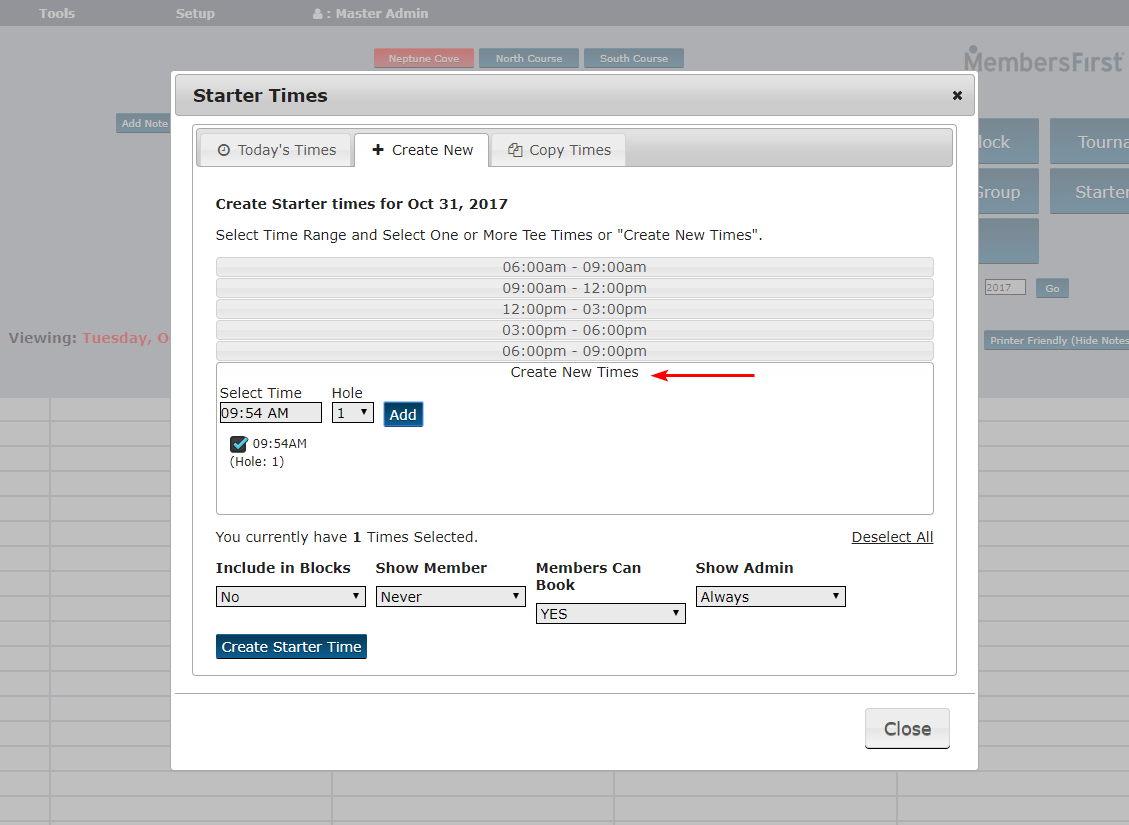Image resolution: width=1129 pixels, height=825 pixels.
Task: Open the Setup menu
Action: 195,13
